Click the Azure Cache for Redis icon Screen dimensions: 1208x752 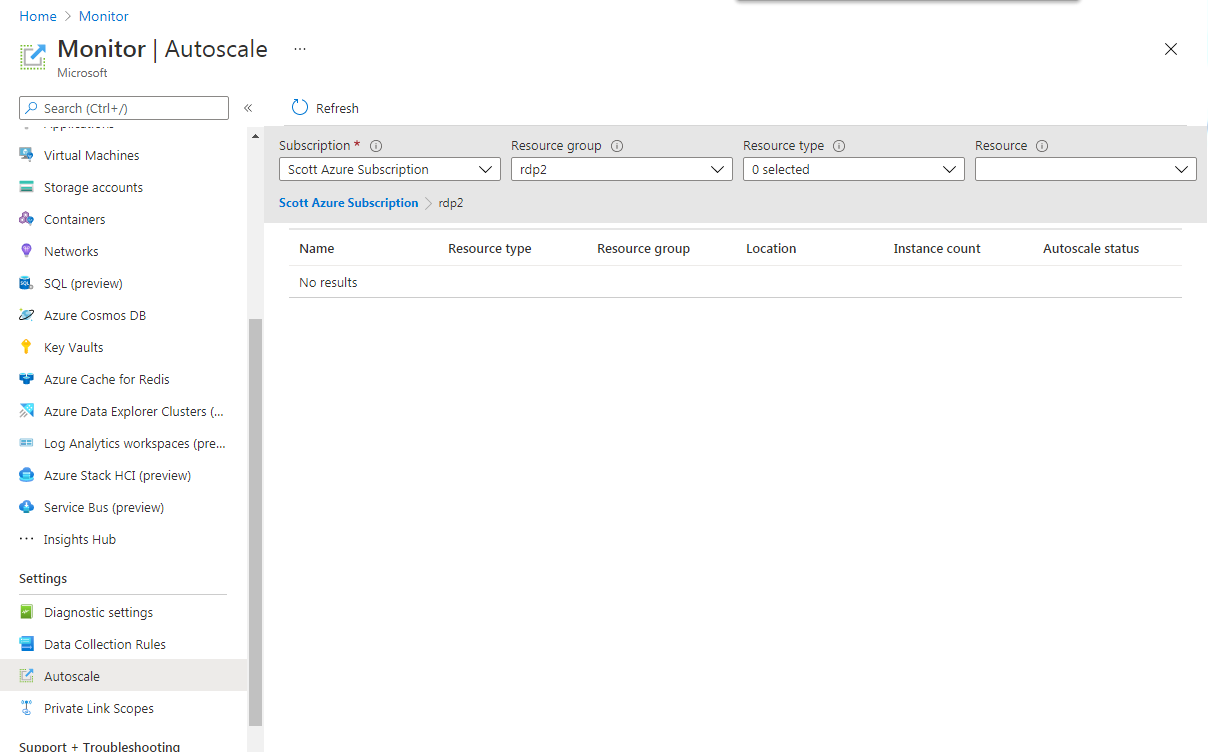[27, 379]
